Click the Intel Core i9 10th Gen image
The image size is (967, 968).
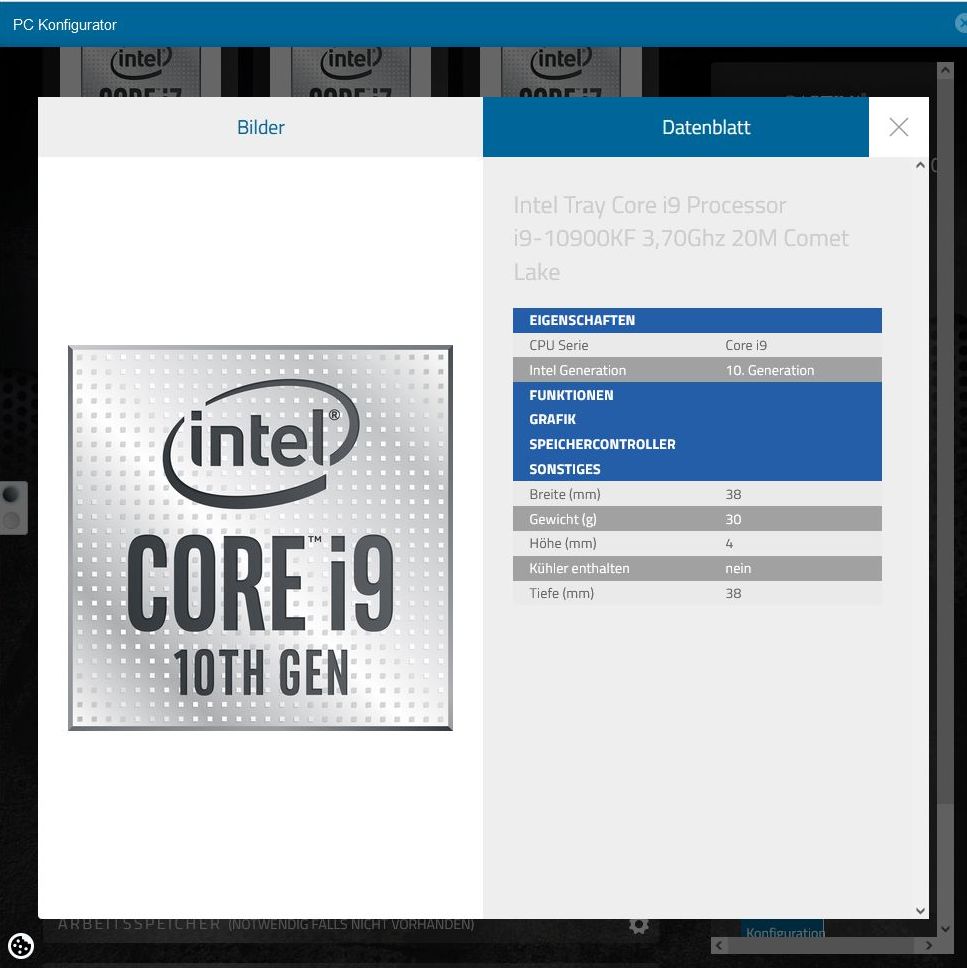click(260, 538)
